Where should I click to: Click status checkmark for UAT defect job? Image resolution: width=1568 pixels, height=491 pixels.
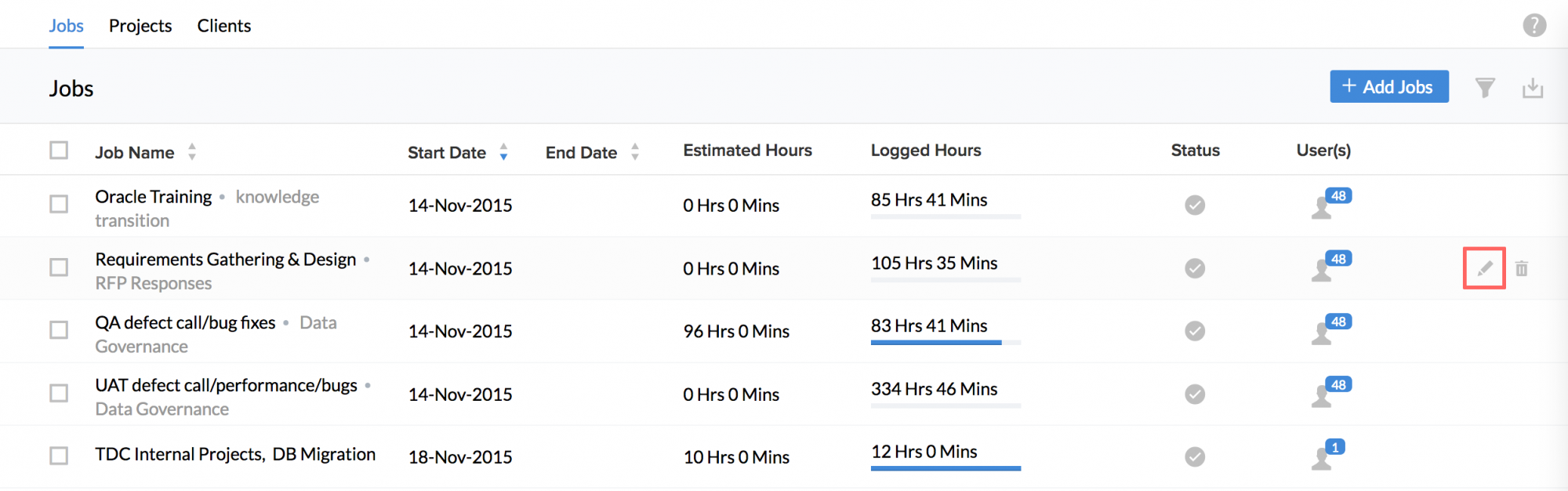point(1195,394)
